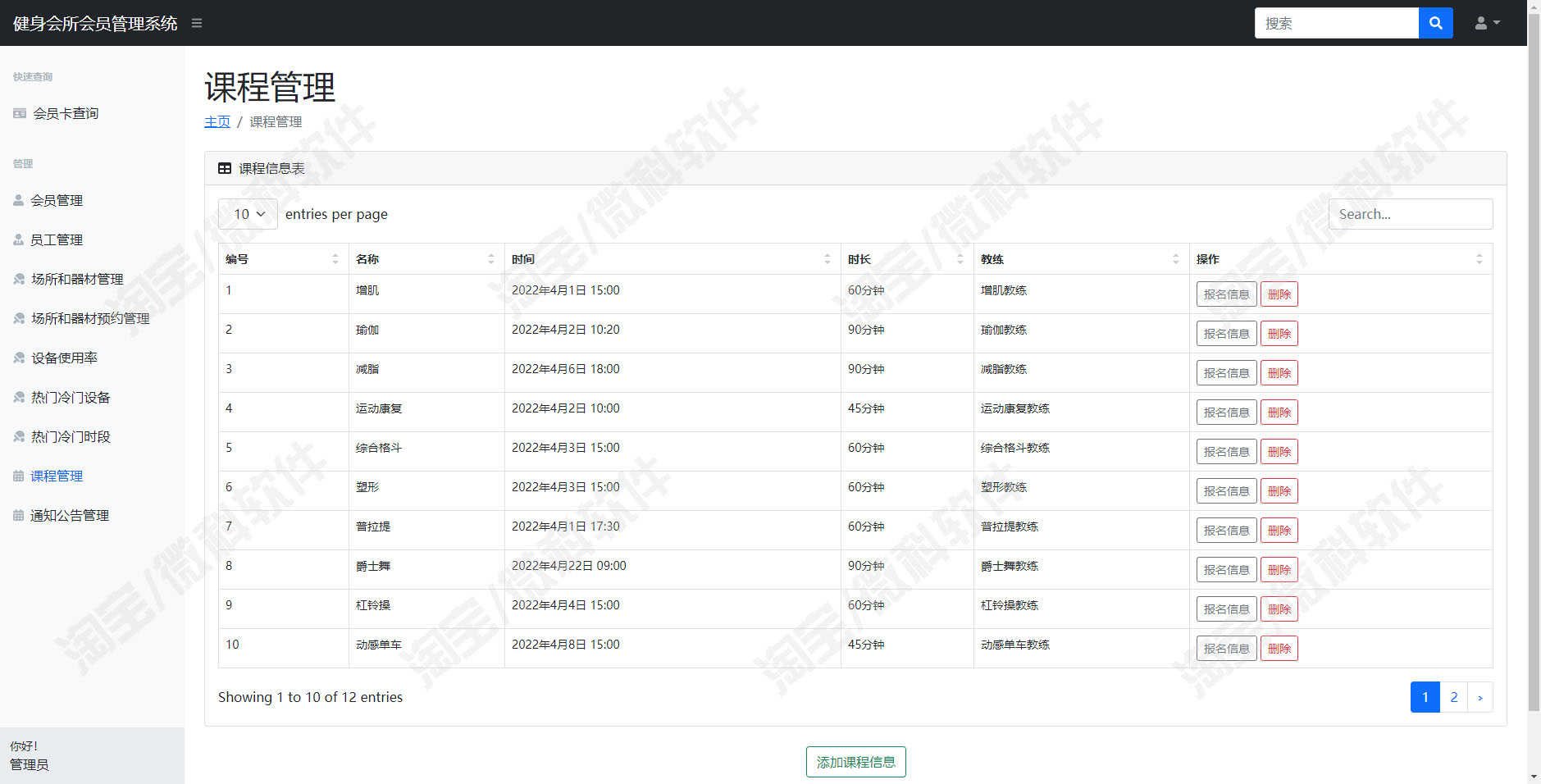The height and width of the screenshot is (784, 1541).
Task: View 报名信息 for 减脂 course
Action: (x=1226, y=373)
